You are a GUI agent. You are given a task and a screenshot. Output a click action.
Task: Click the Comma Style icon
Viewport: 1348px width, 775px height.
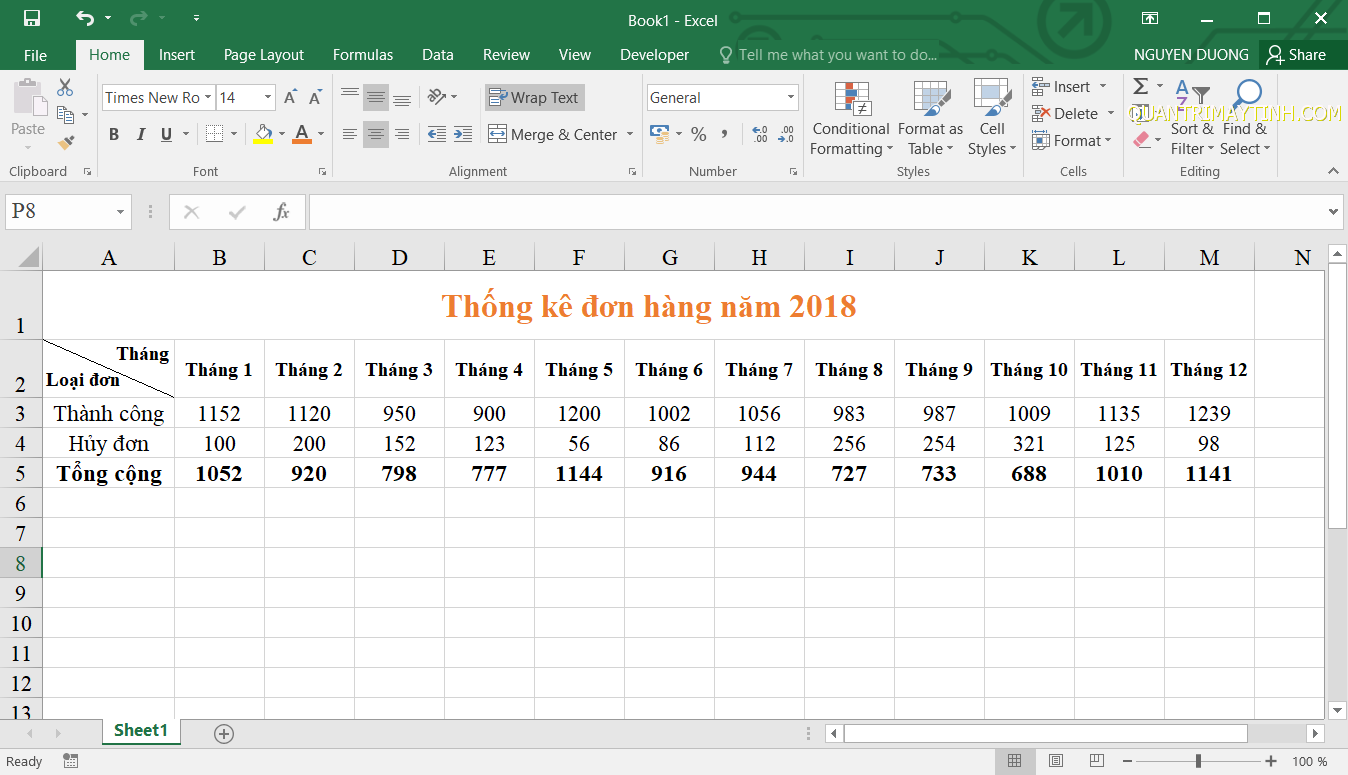coord(724,134)
